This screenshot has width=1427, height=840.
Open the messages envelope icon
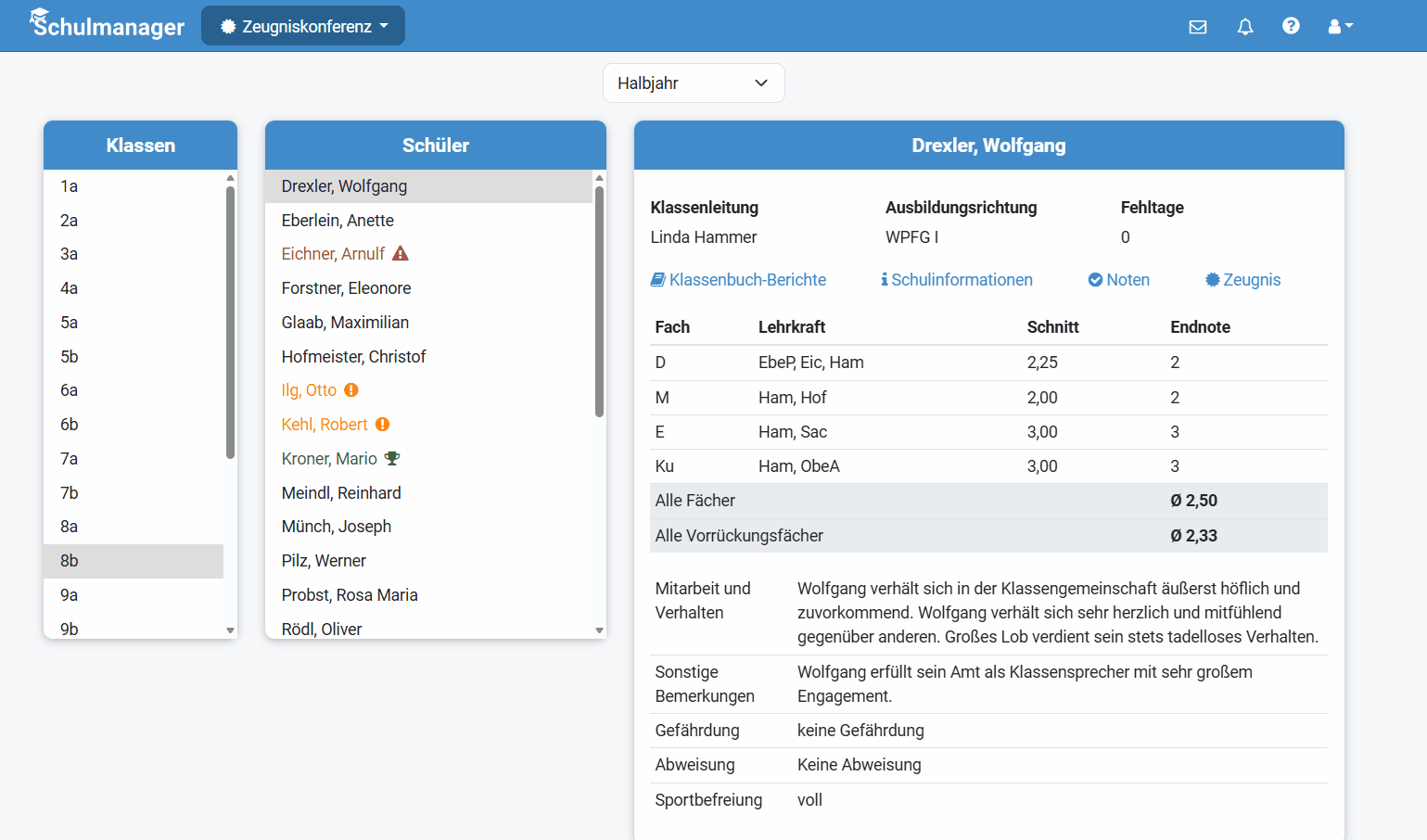click(x=1198, y=27)
